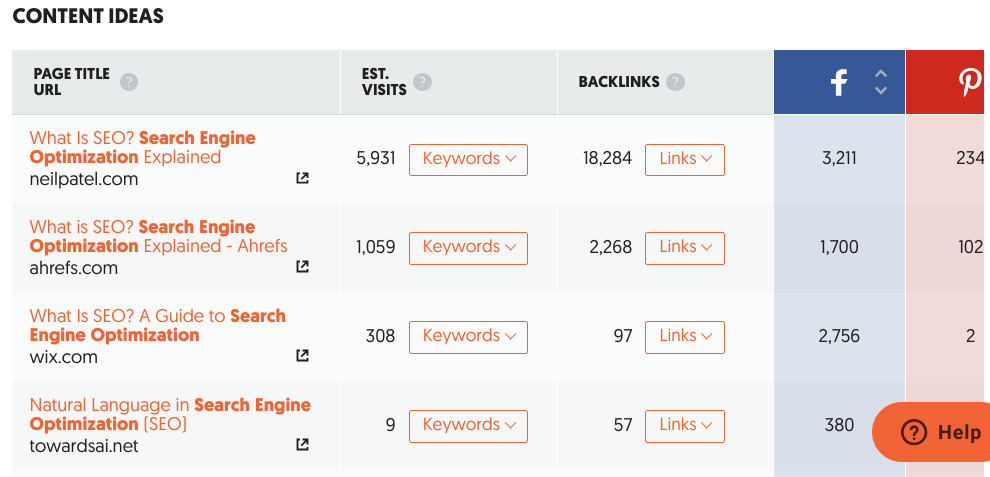This screenshot has height=477, width=990.
Task: Click help icon beside Backlinks header
Action: (676, 82)
